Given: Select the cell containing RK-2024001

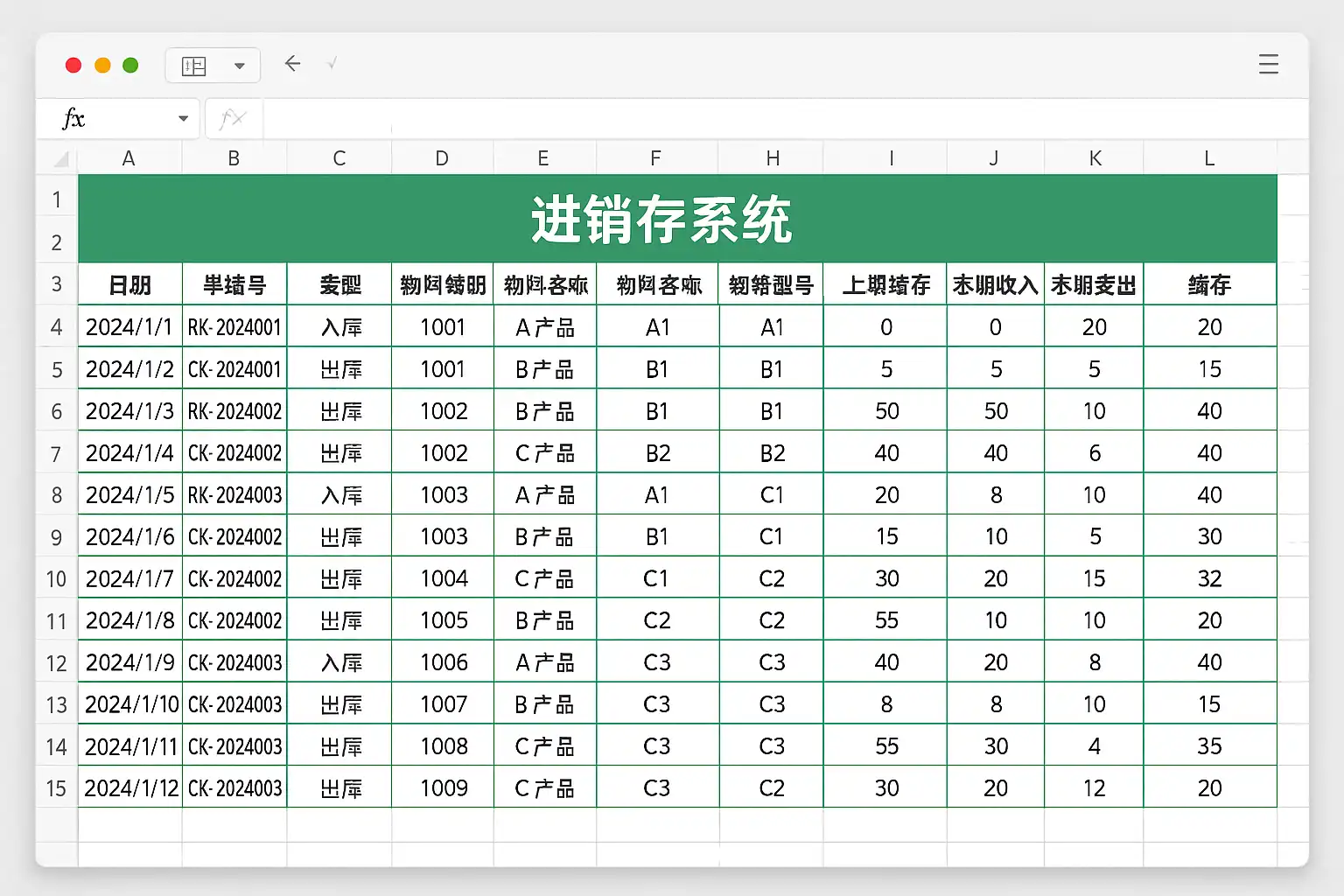Looking at the screenshot, I should [x=234, y=327].
